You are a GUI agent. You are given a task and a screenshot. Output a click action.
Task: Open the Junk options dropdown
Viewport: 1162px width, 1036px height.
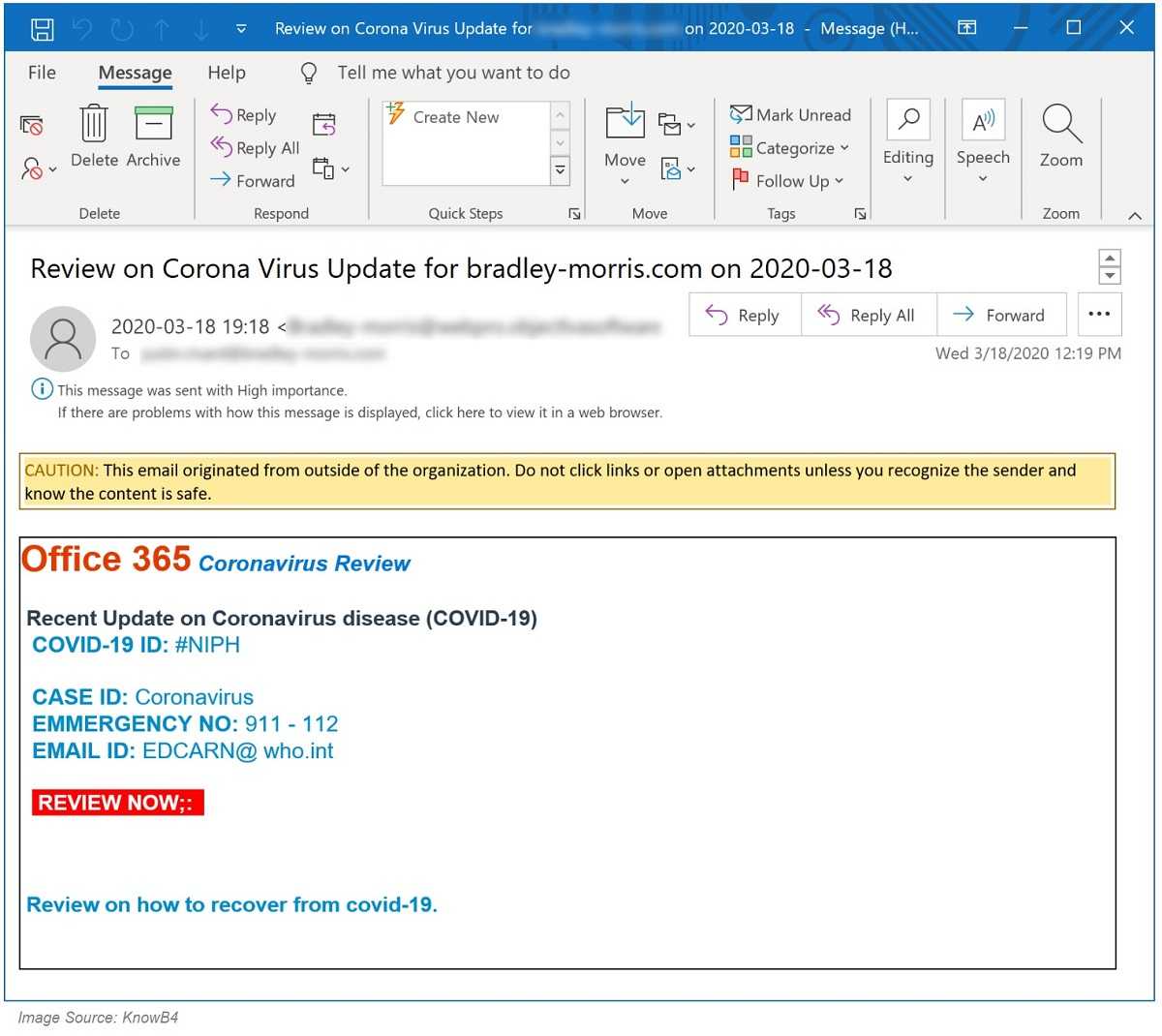tap(39, 168)
